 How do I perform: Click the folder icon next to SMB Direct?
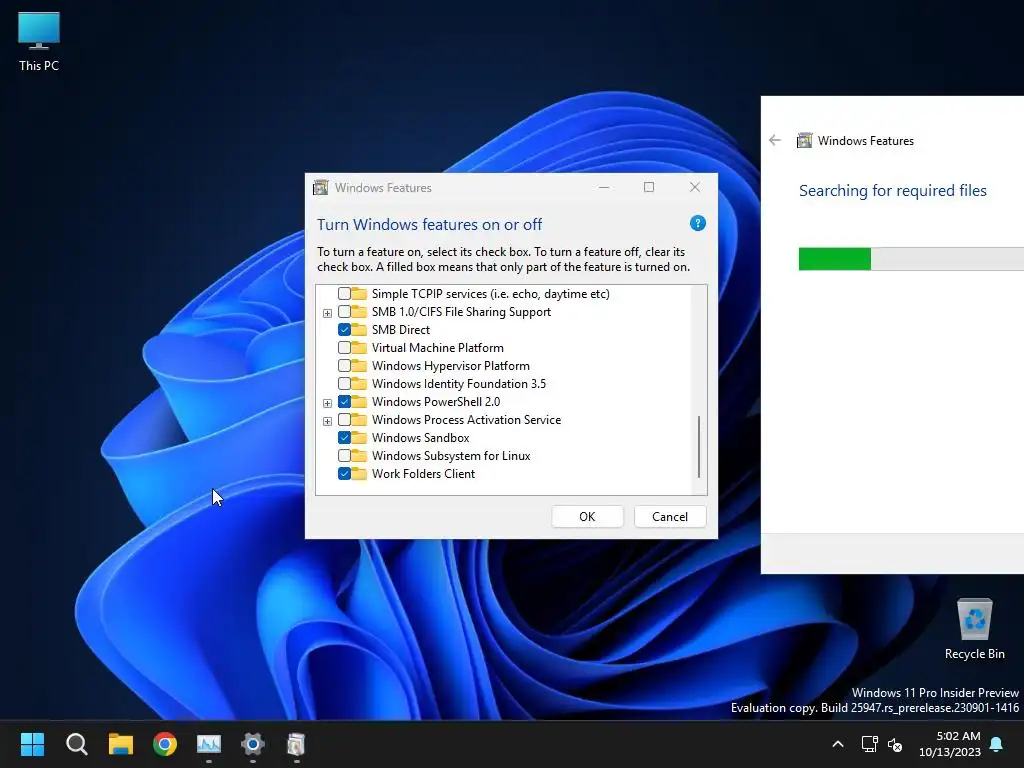(x=359, y=330)
